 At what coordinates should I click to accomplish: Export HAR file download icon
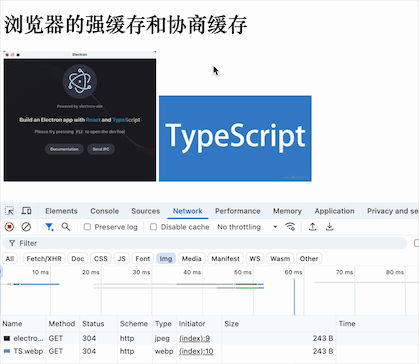pyautogui.click(x=329, y=227)
